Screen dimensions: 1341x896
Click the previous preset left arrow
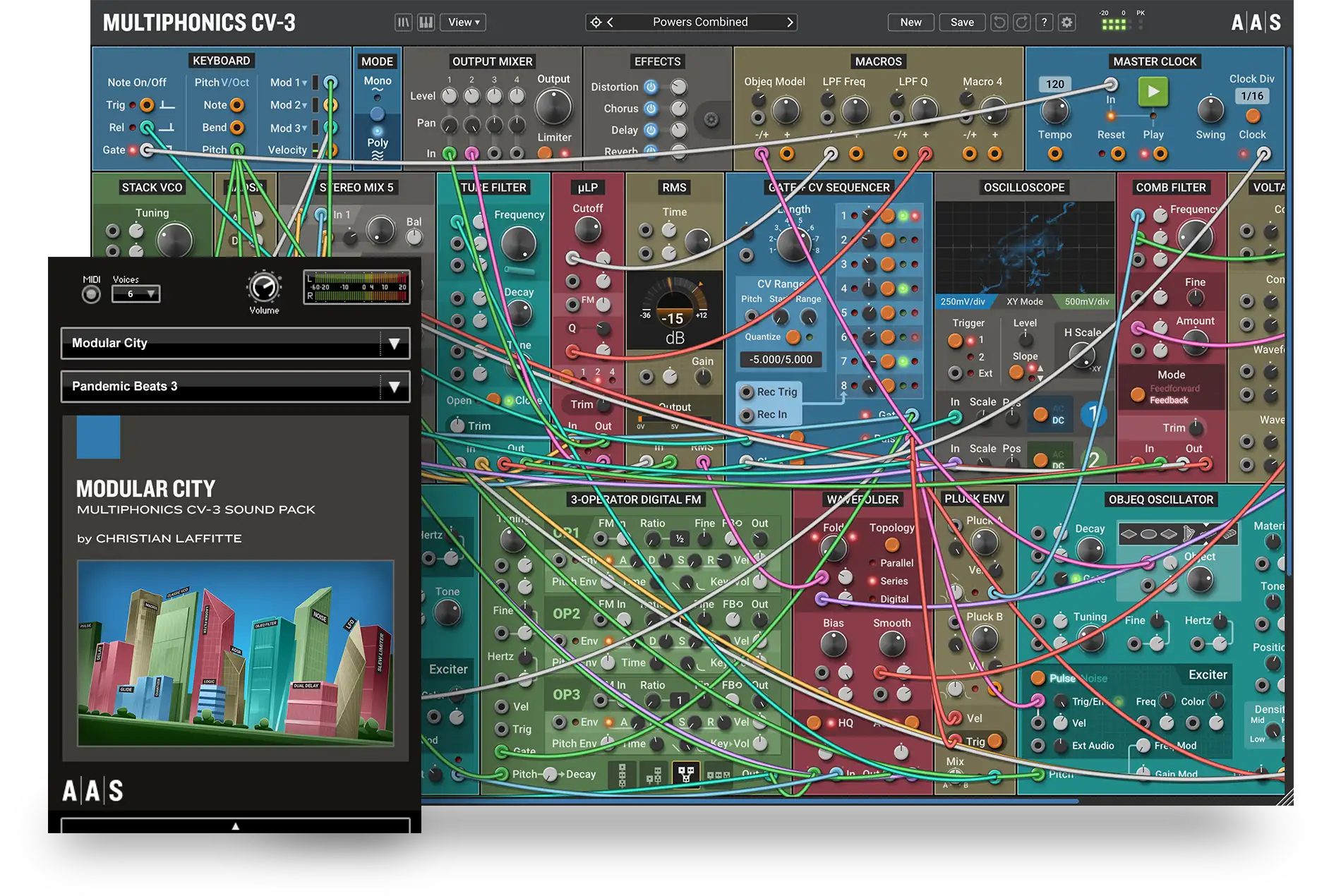pos(611,23)
